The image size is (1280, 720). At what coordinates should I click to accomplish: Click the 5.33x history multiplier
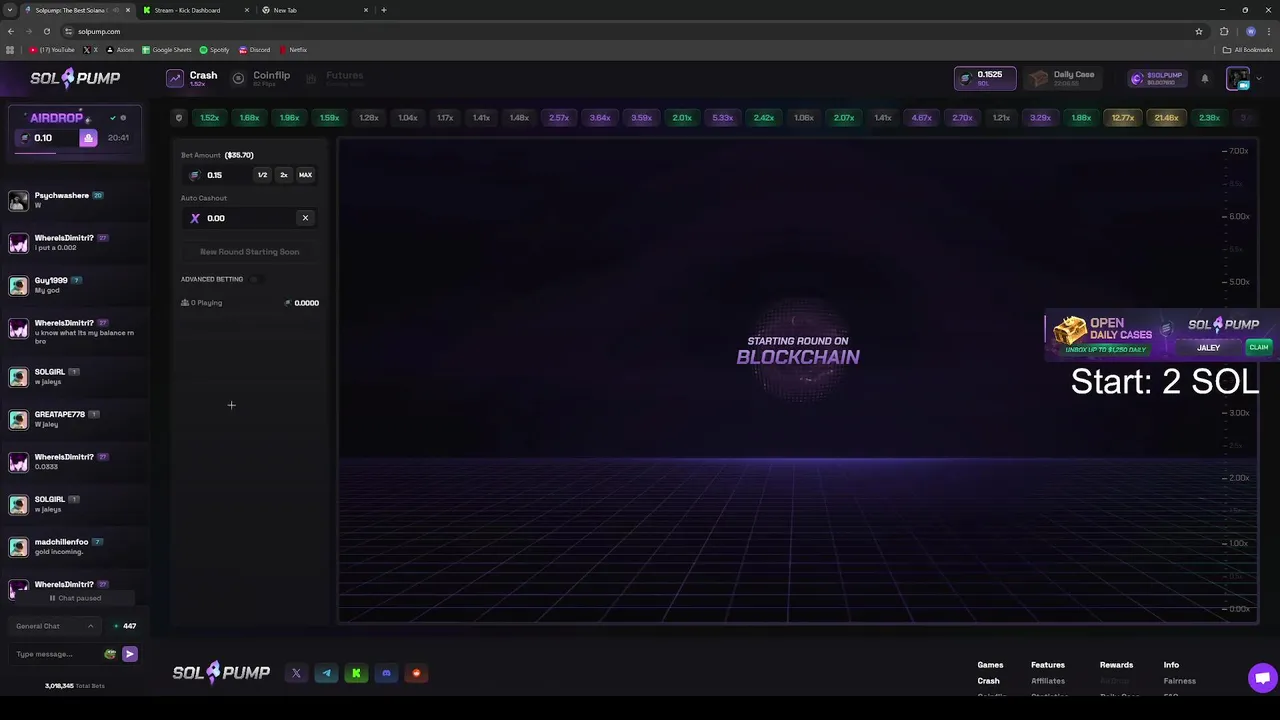(723, 118)
